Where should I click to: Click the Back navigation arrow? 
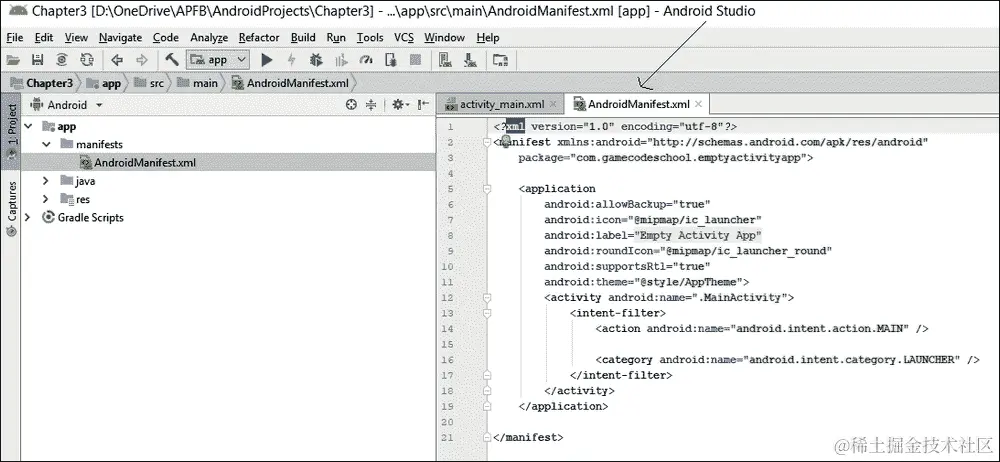117,60
